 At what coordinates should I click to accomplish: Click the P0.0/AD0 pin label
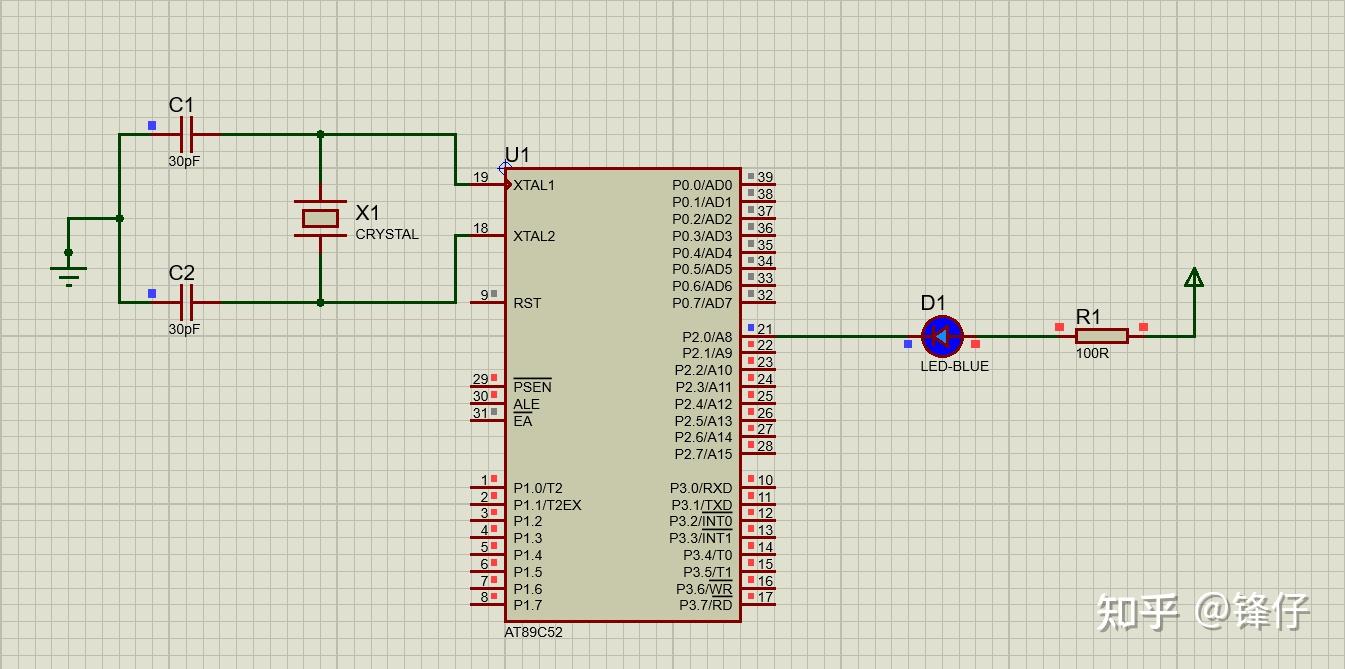click(702, 185)
